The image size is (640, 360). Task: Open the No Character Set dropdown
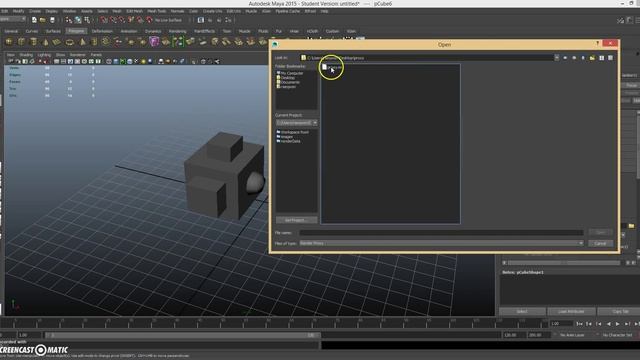tap(617, 335)
